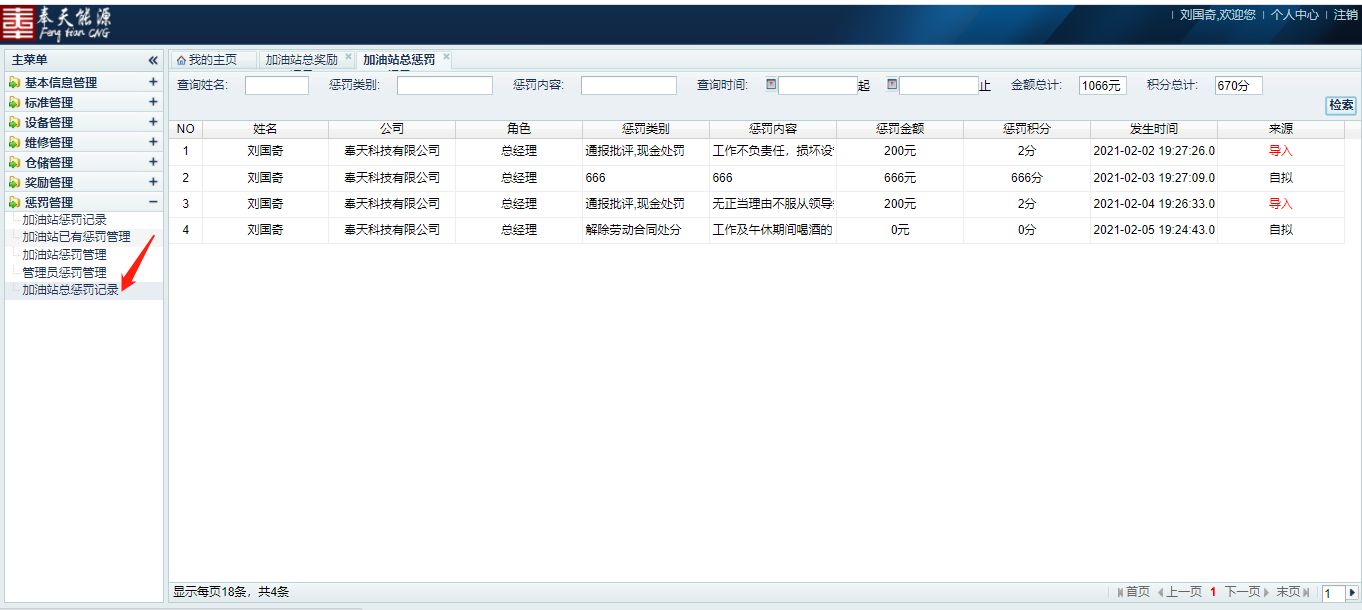
Task: Expand the 维修管理 plus sign
Action: [153, 142]
